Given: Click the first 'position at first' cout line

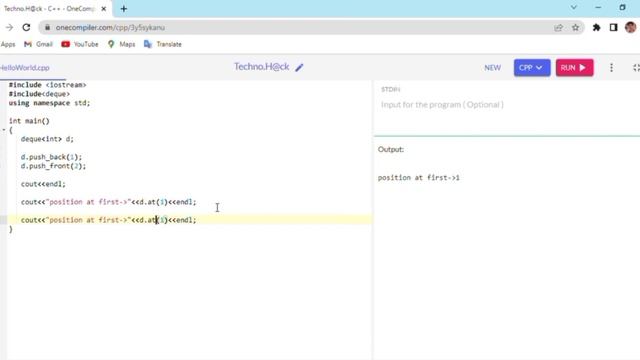Looking at the screenshot, I should (109, 202).
